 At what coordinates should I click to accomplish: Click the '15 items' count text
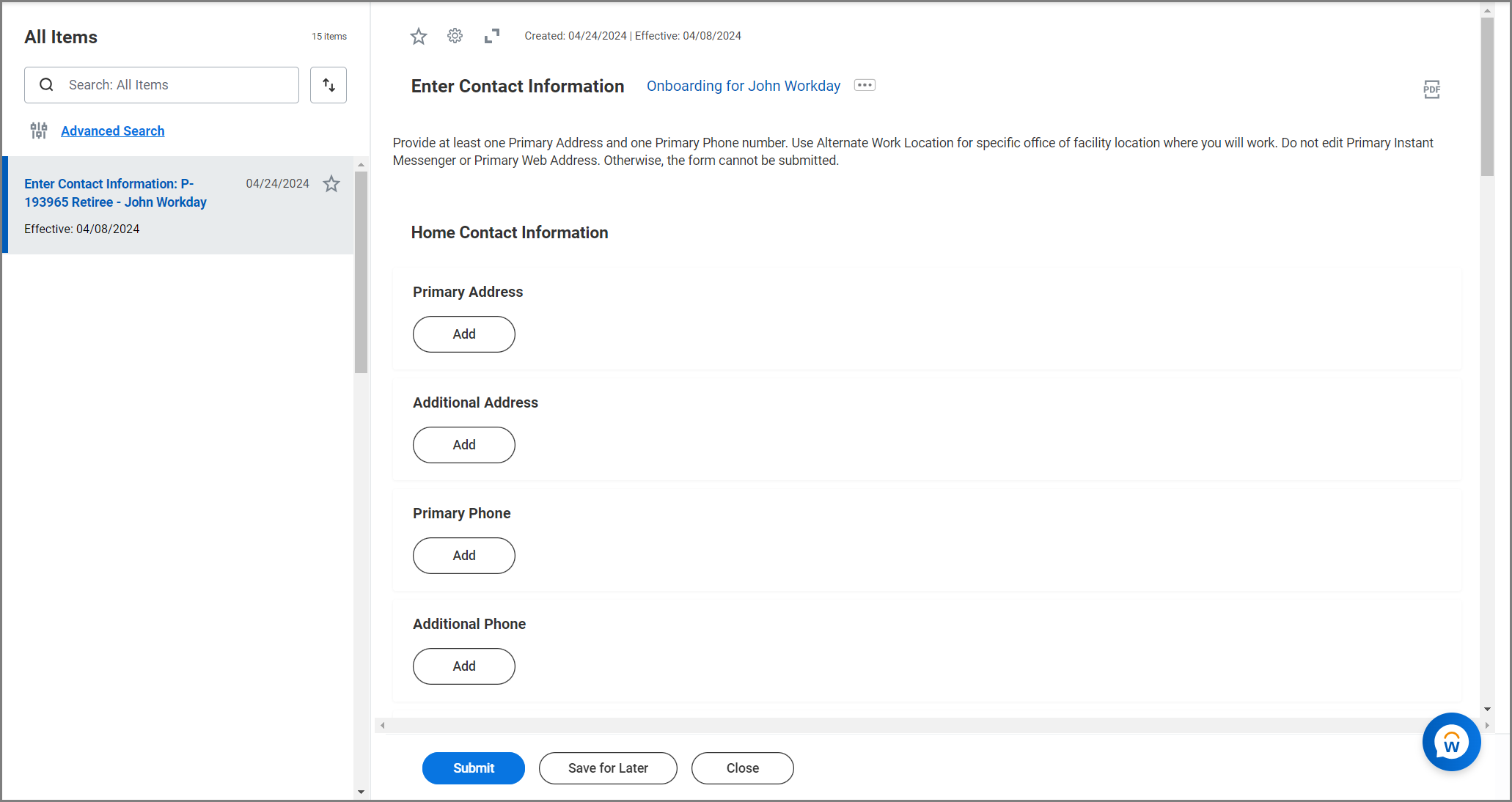point(329,37)
